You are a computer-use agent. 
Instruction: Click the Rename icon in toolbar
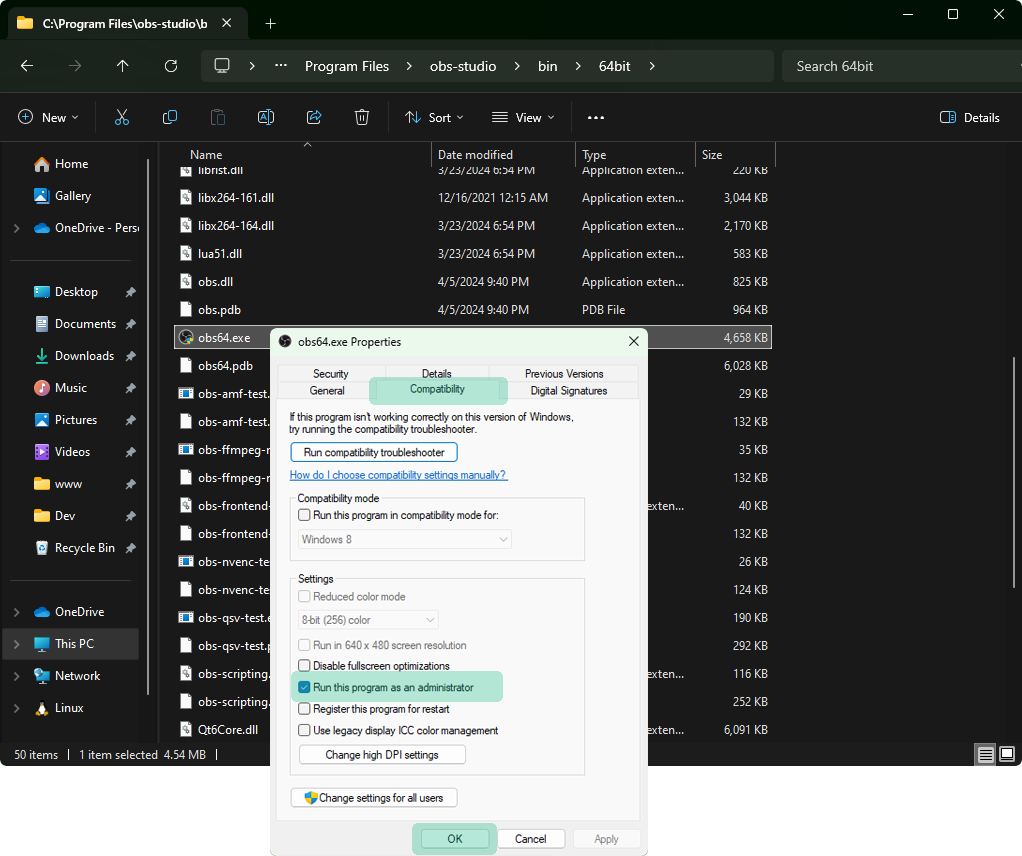tap(266, 117)
